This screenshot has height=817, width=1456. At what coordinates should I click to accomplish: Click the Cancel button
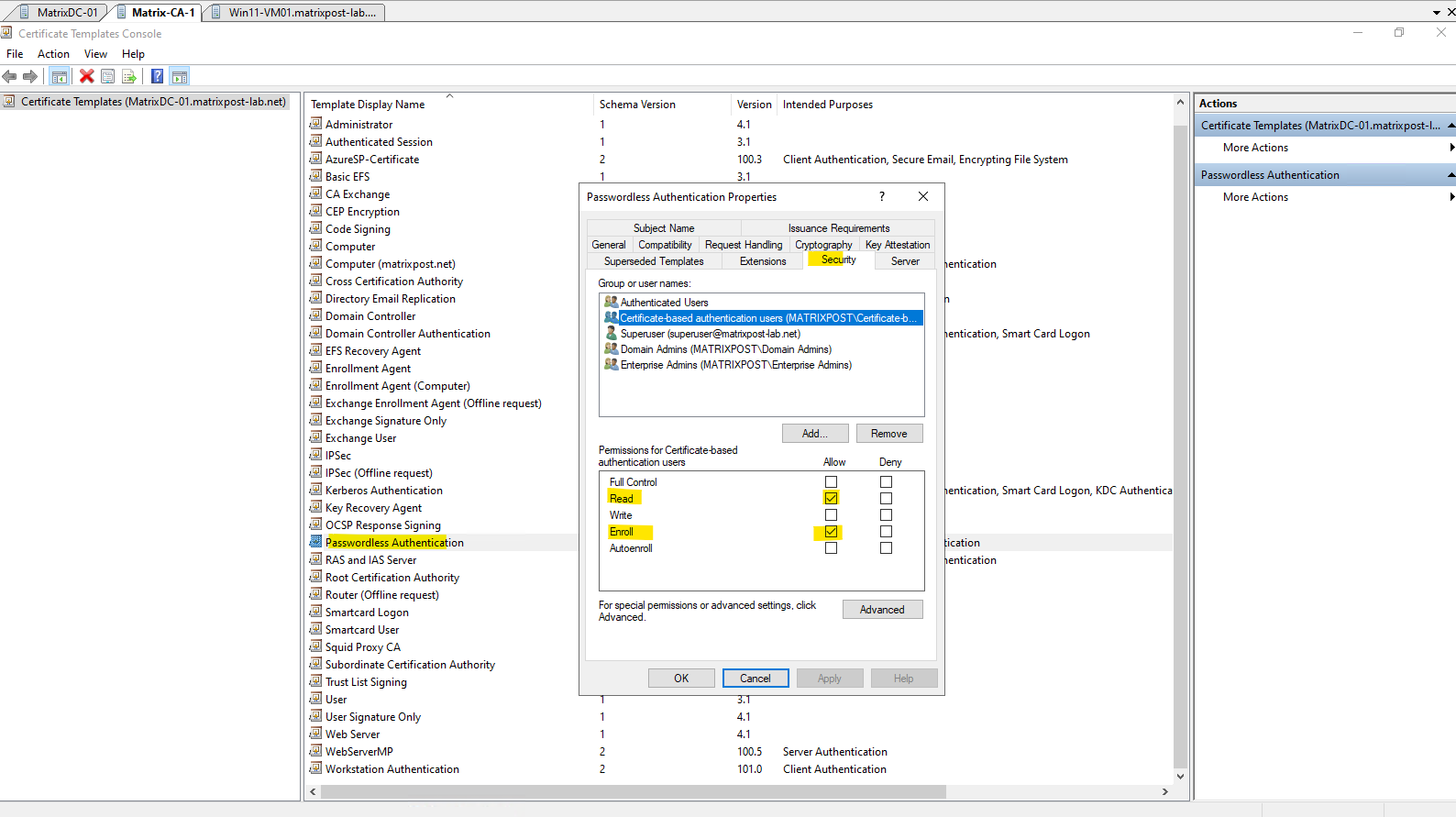[x=756, y=679]
